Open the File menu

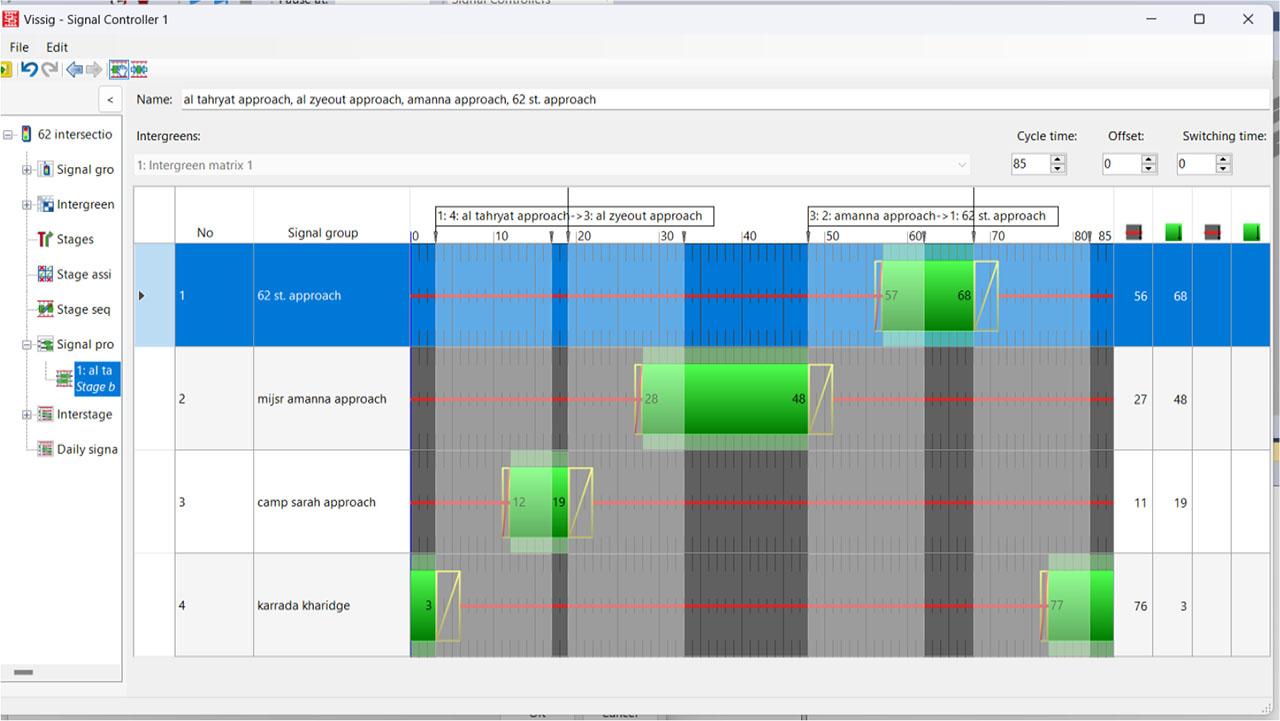[x=19, y=47]
